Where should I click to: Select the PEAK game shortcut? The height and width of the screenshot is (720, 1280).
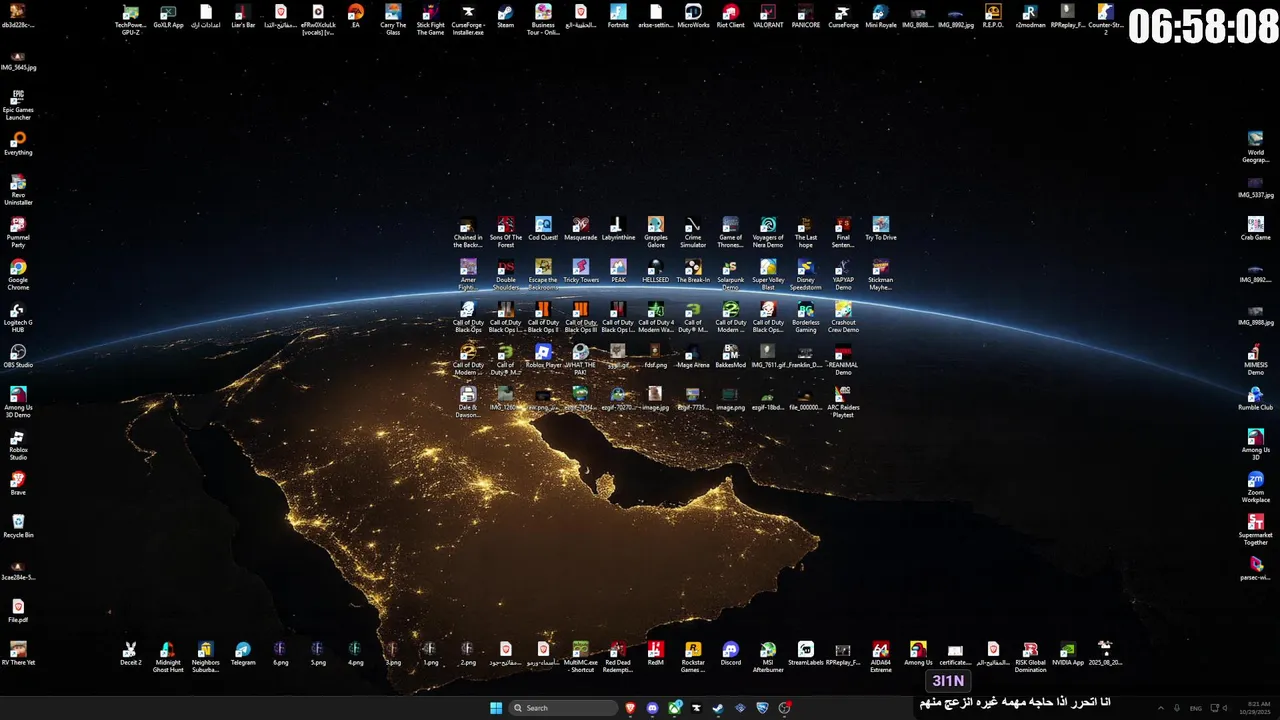pos(618,270)
